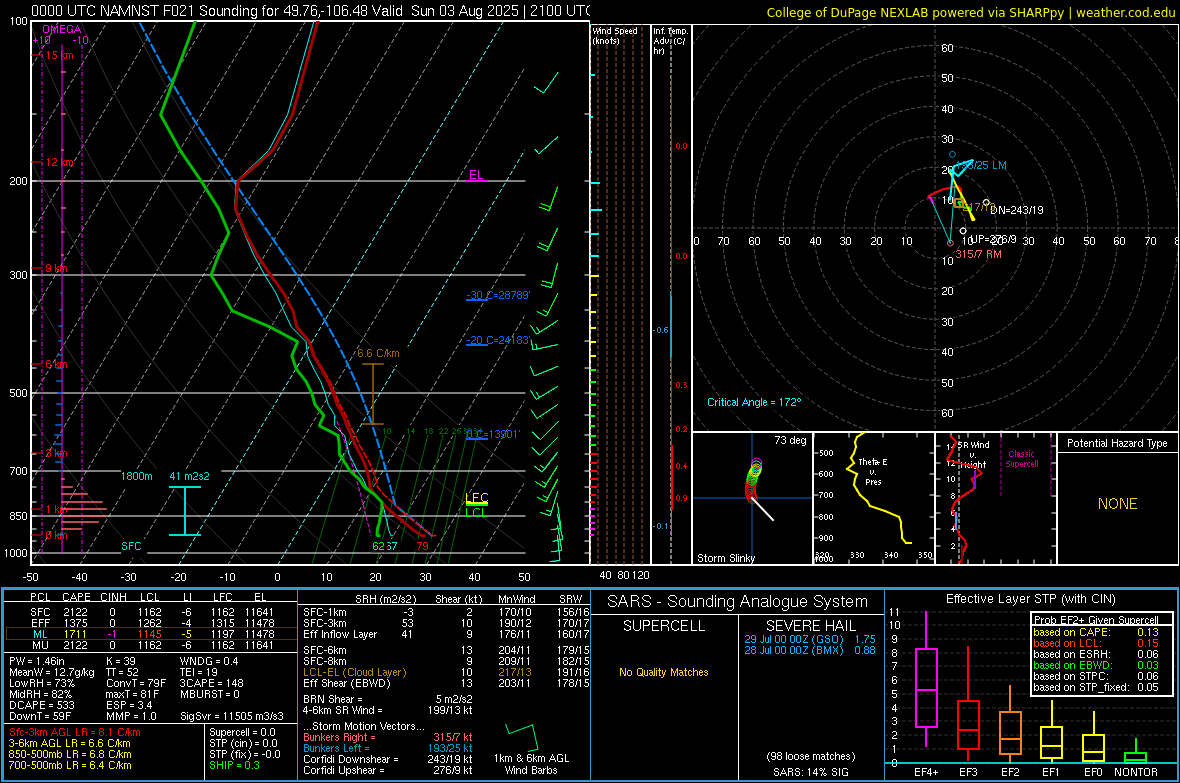Click the magenta EF4+ box plot
This screenshot has width=1180, height=783.
pyautogui.click(x=926, y=680)
